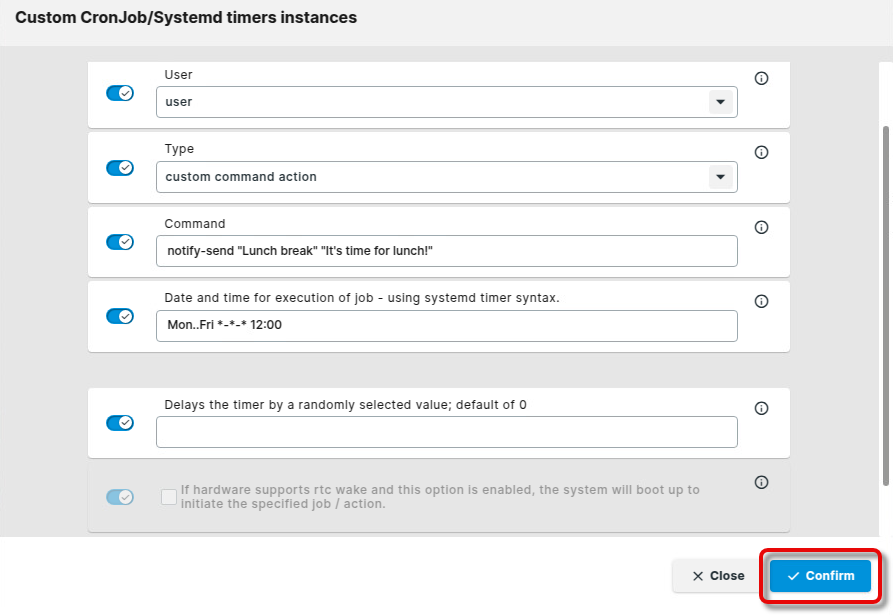
Task: Click the info icon beside User field
Action: [x=761, y=78]
